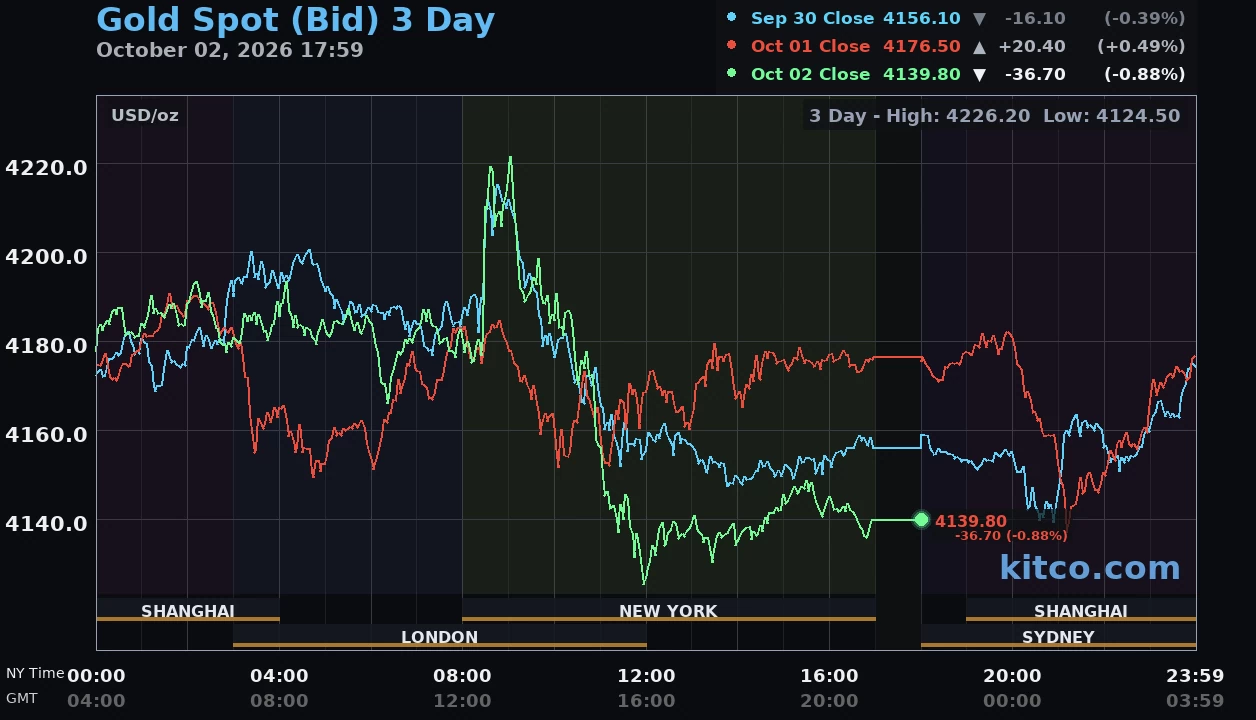Click the Oct 02 down arrow indicator
1256x720 pixels.
coord(979,75)
